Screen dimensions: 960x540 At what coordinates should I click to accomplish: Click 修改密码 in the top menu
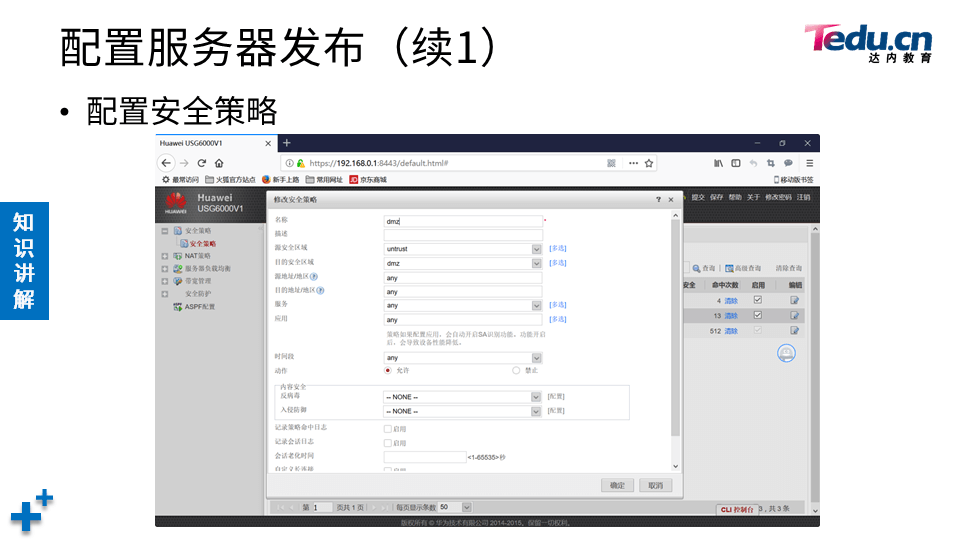pyautogui.click(x=778, y=197)
